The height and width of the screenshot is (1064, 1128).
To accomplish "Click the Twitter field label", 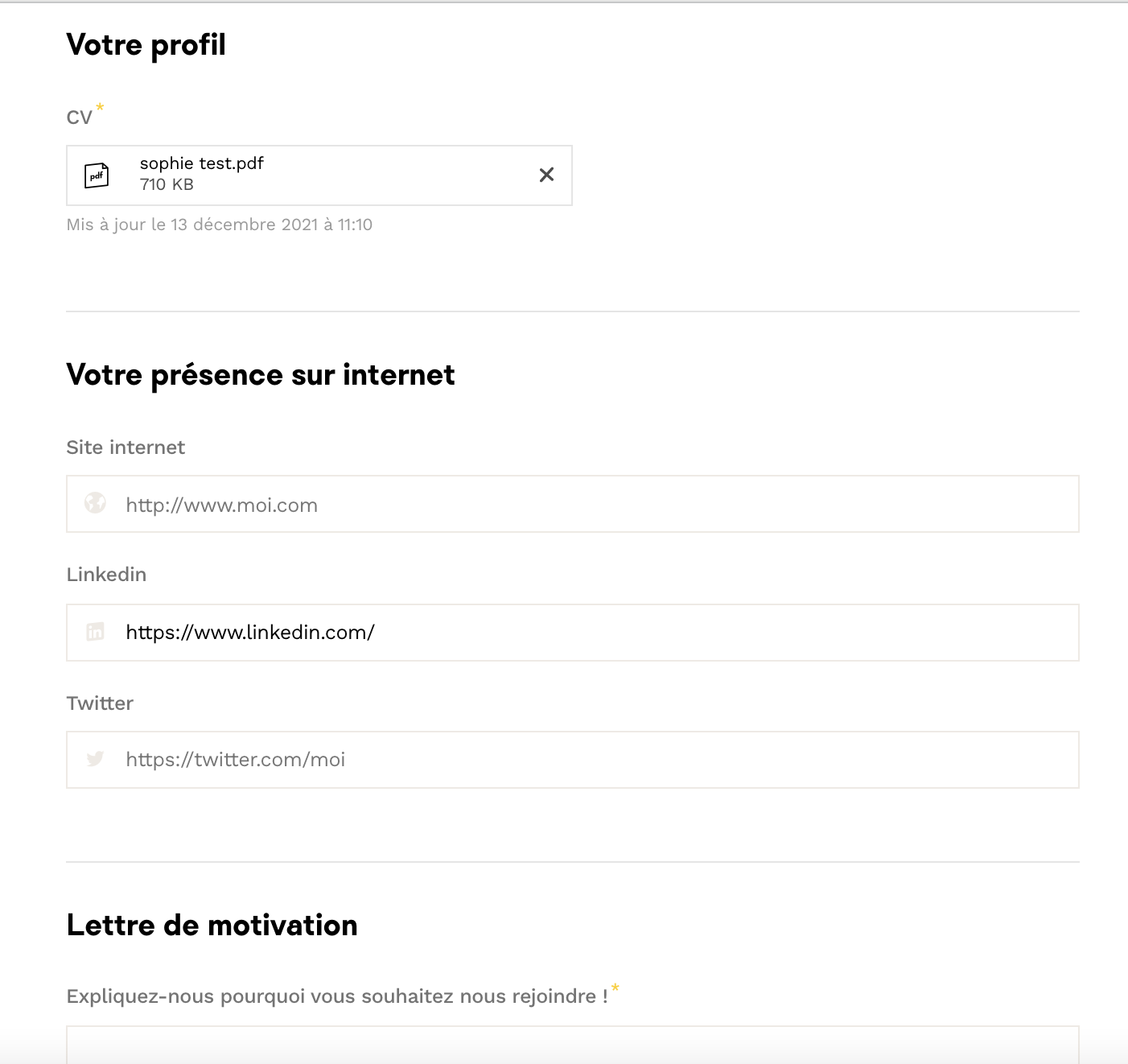I will tap(100, 703).
